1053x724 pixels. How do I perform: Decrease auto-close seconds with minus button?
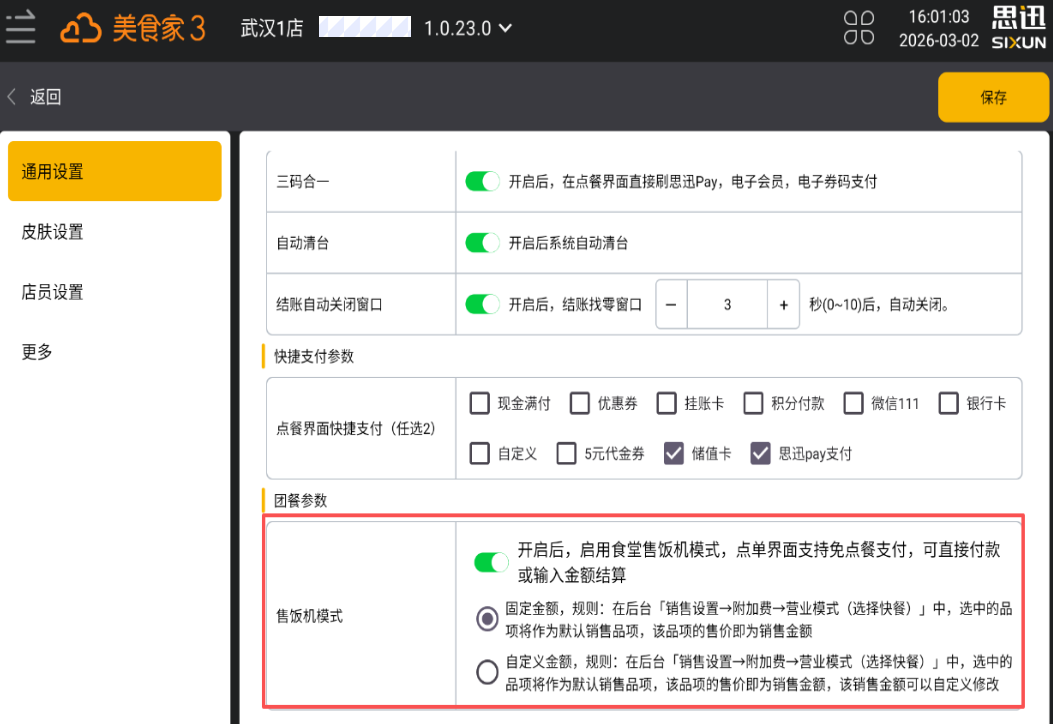[671, 305]
